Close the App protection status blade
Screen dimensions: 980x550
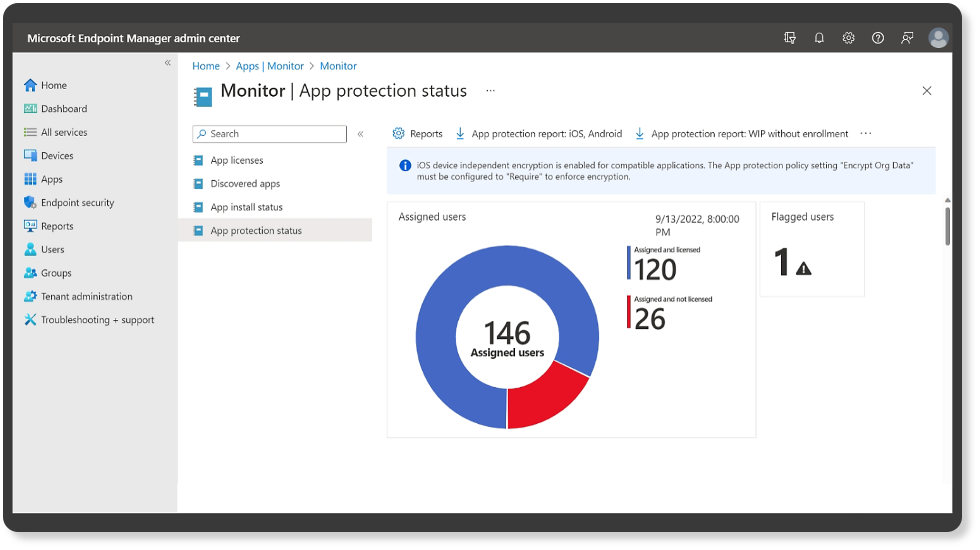[926, 91]
